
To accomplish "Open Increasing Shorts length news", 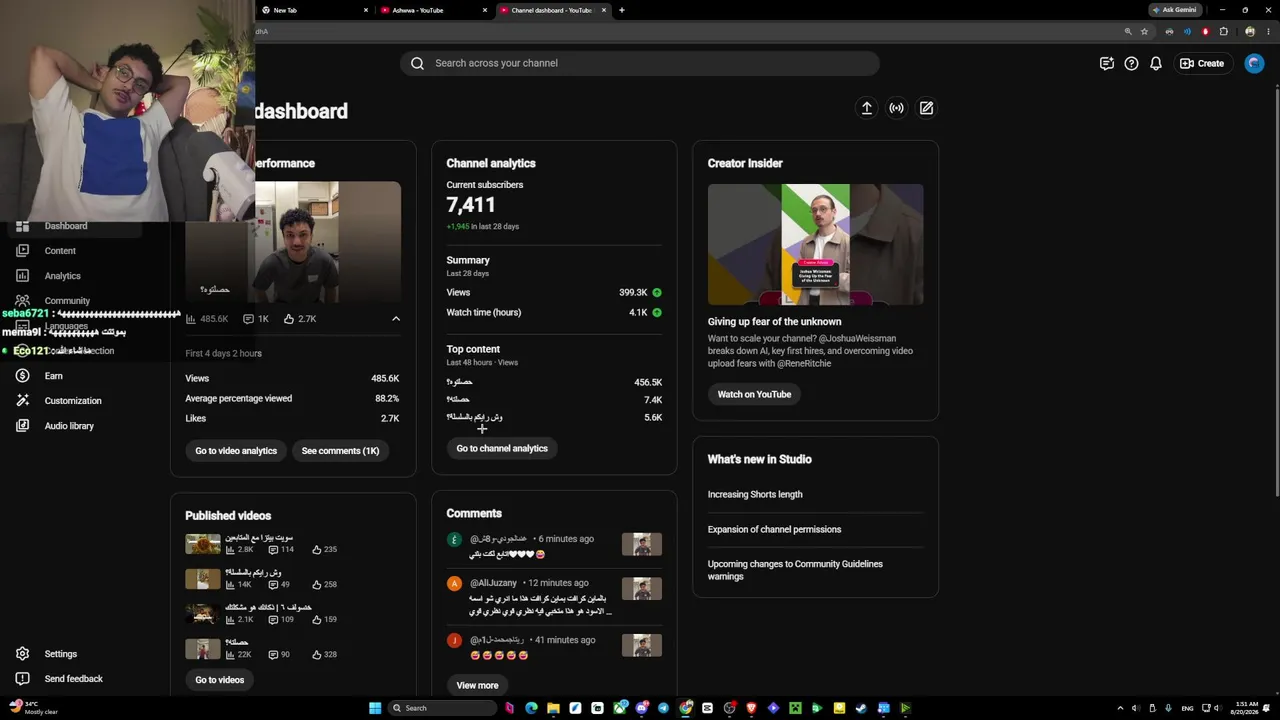I will (x=755, y=494).
